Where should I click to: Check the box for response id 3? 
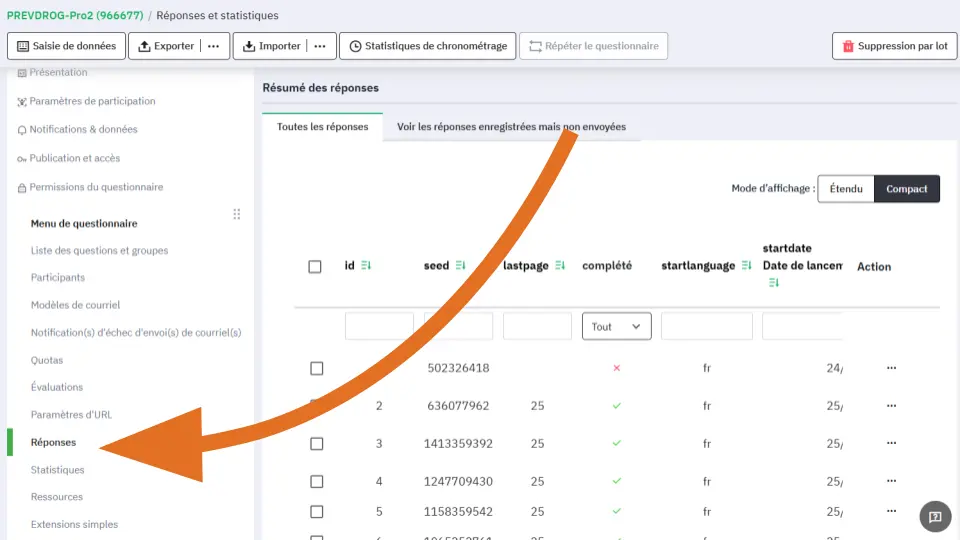pos(317,444)
